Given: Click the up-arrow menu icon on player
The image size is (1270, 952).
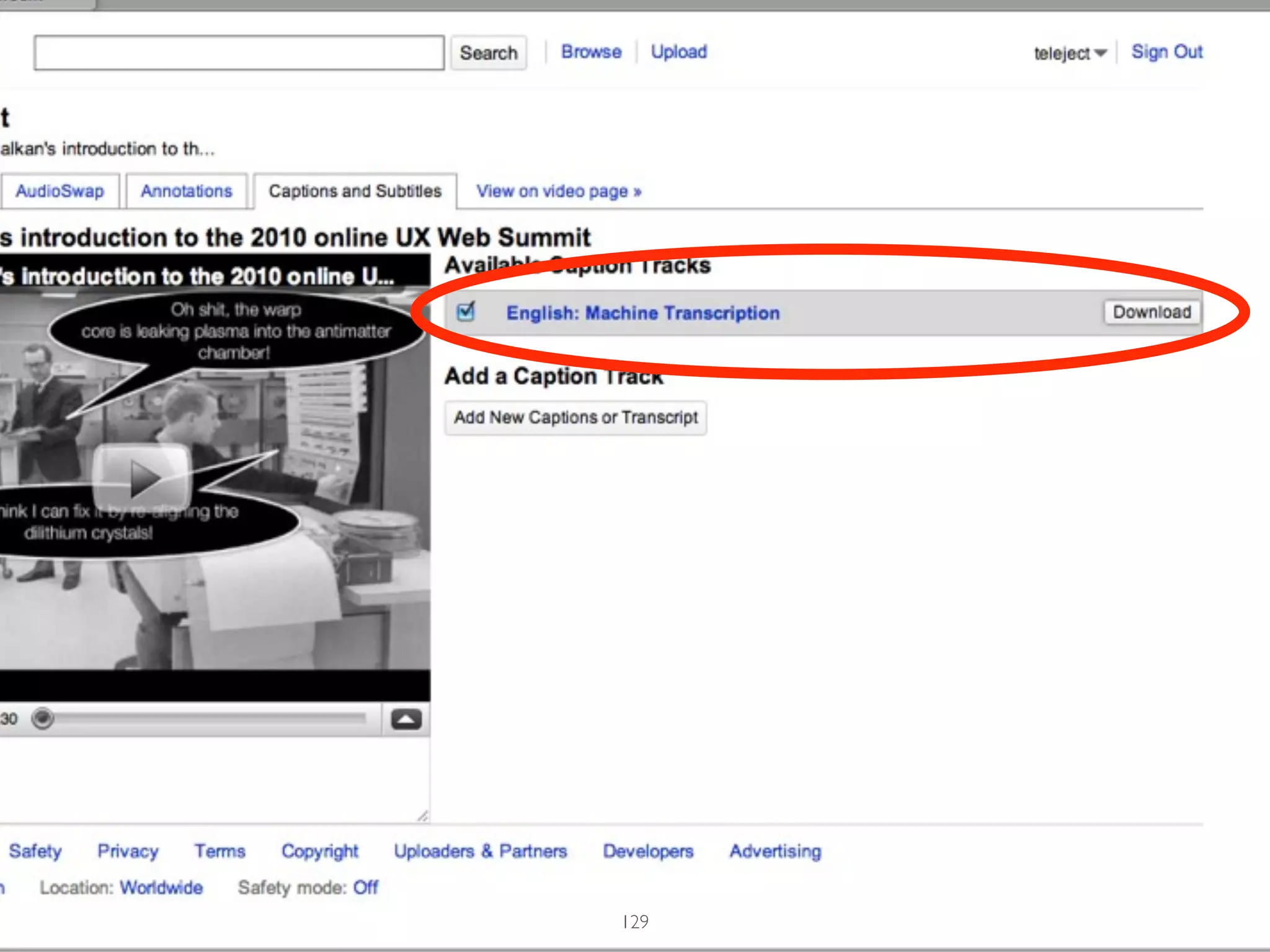Looking at the screenshot, I should tap(406, 719).
